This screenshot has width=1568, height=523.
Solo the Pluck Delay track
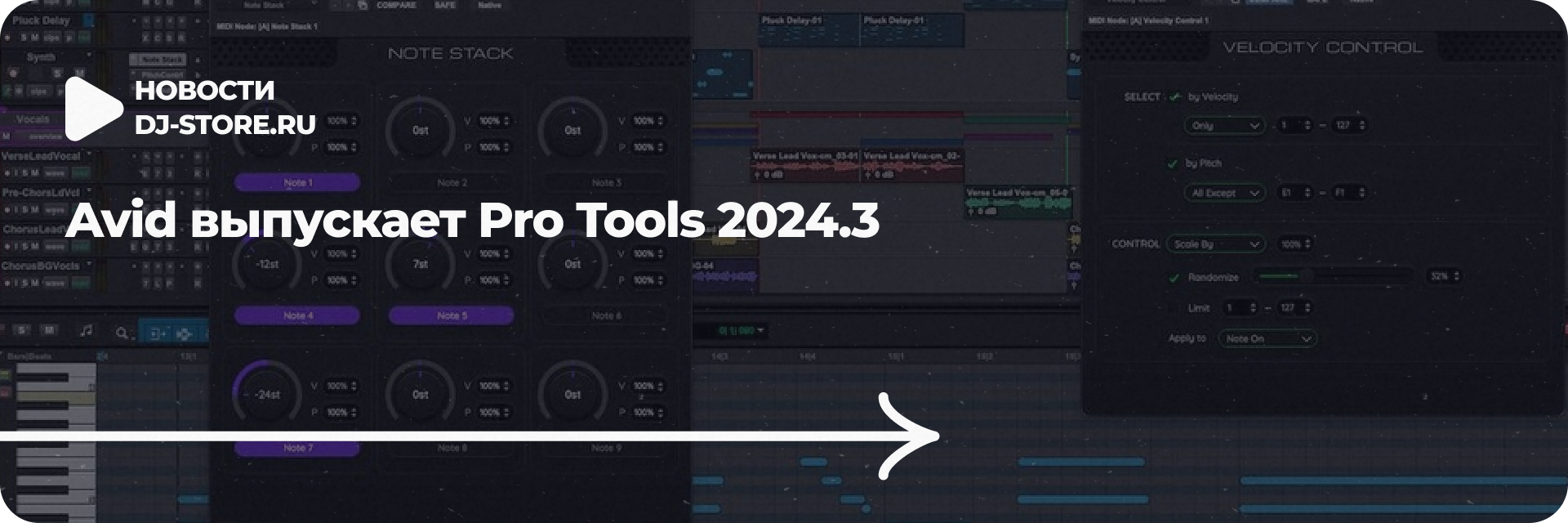click(24, 38)
